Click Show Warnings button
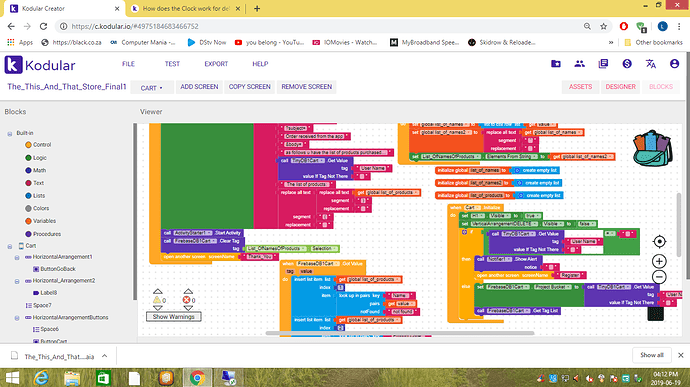The width and height of the screenshot is (690, 387). [x=173, y=317]
